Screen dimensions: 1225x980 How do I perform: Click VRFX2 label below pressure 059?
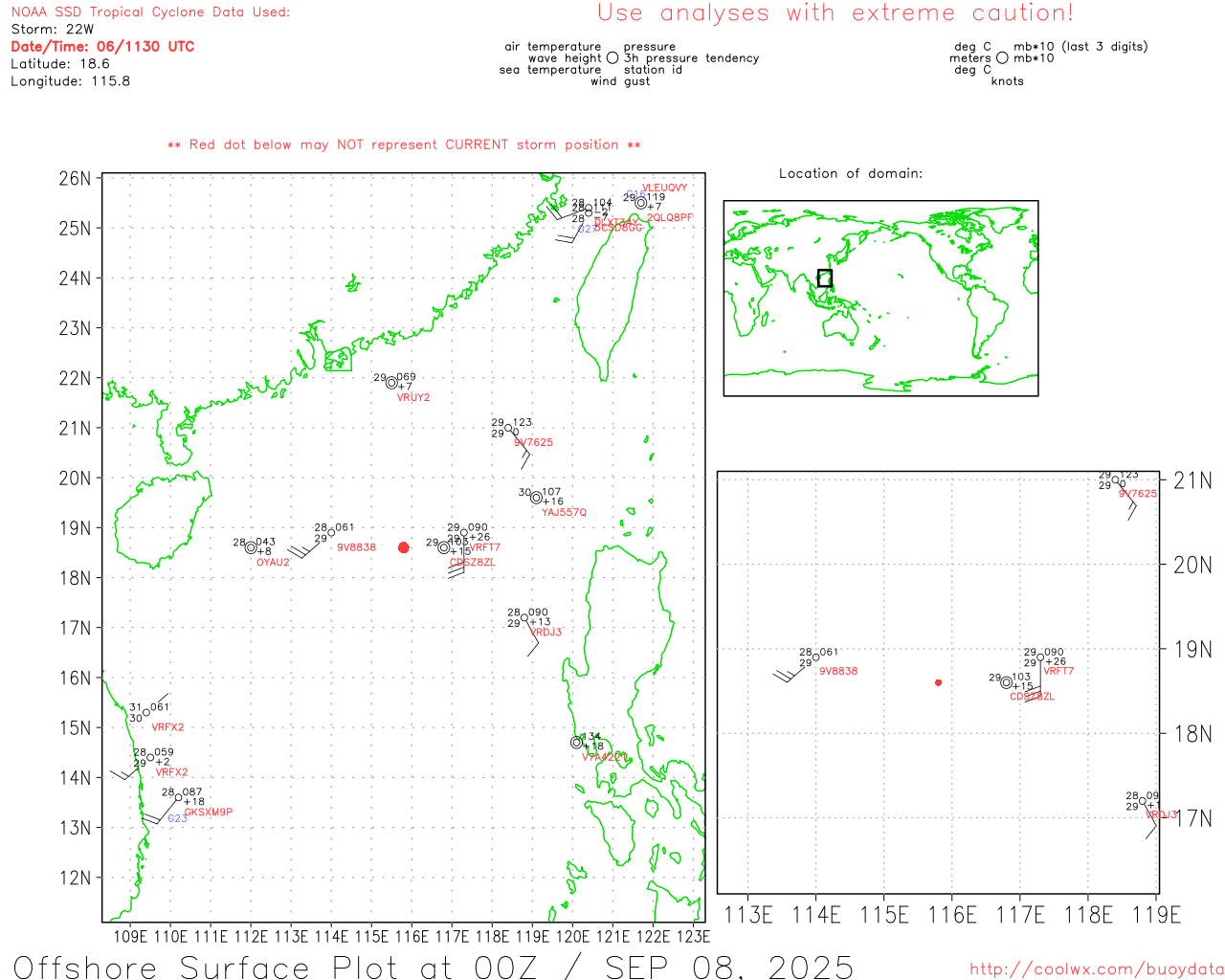pos(172,772)
